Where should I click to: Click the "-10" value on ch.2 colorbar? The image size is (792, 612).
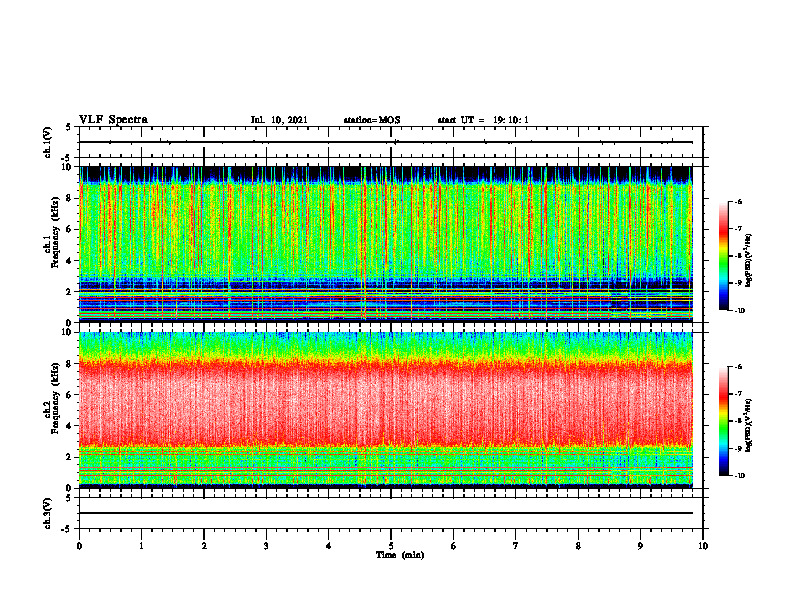tap(739, 476)
